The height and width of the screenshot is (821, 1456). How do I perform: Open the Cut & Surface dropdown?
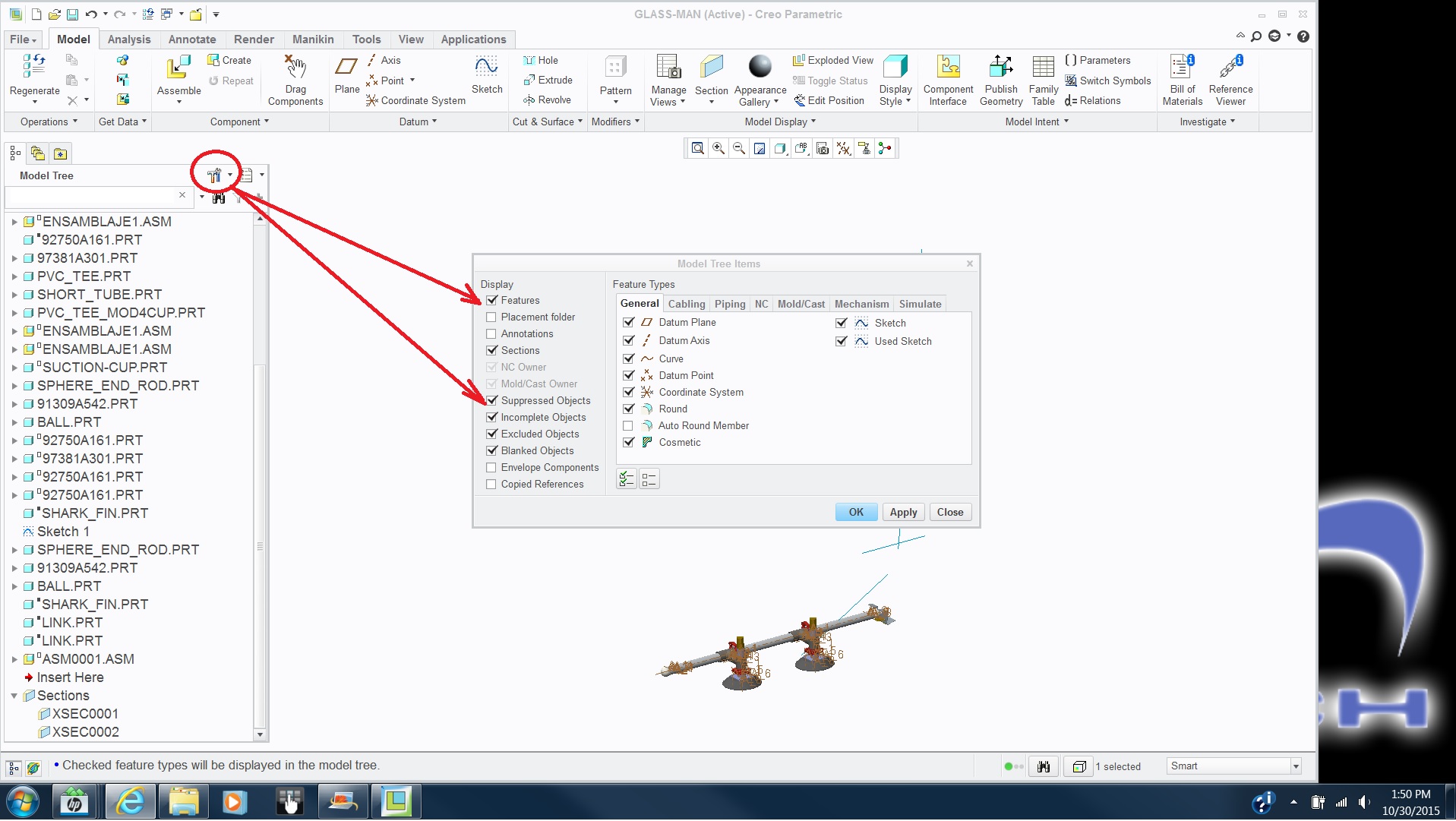(548, 122)
